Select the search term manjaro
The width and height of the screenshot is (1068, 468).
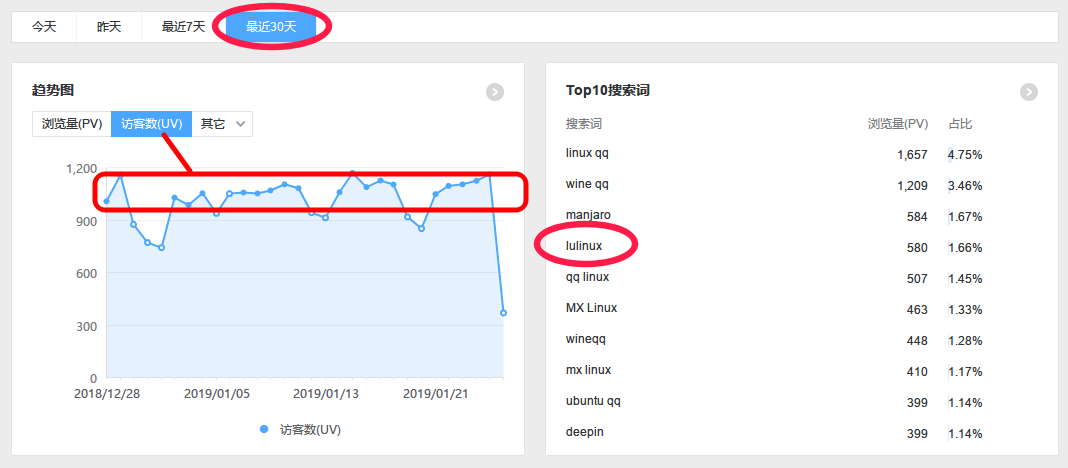[x=588, y=215]
